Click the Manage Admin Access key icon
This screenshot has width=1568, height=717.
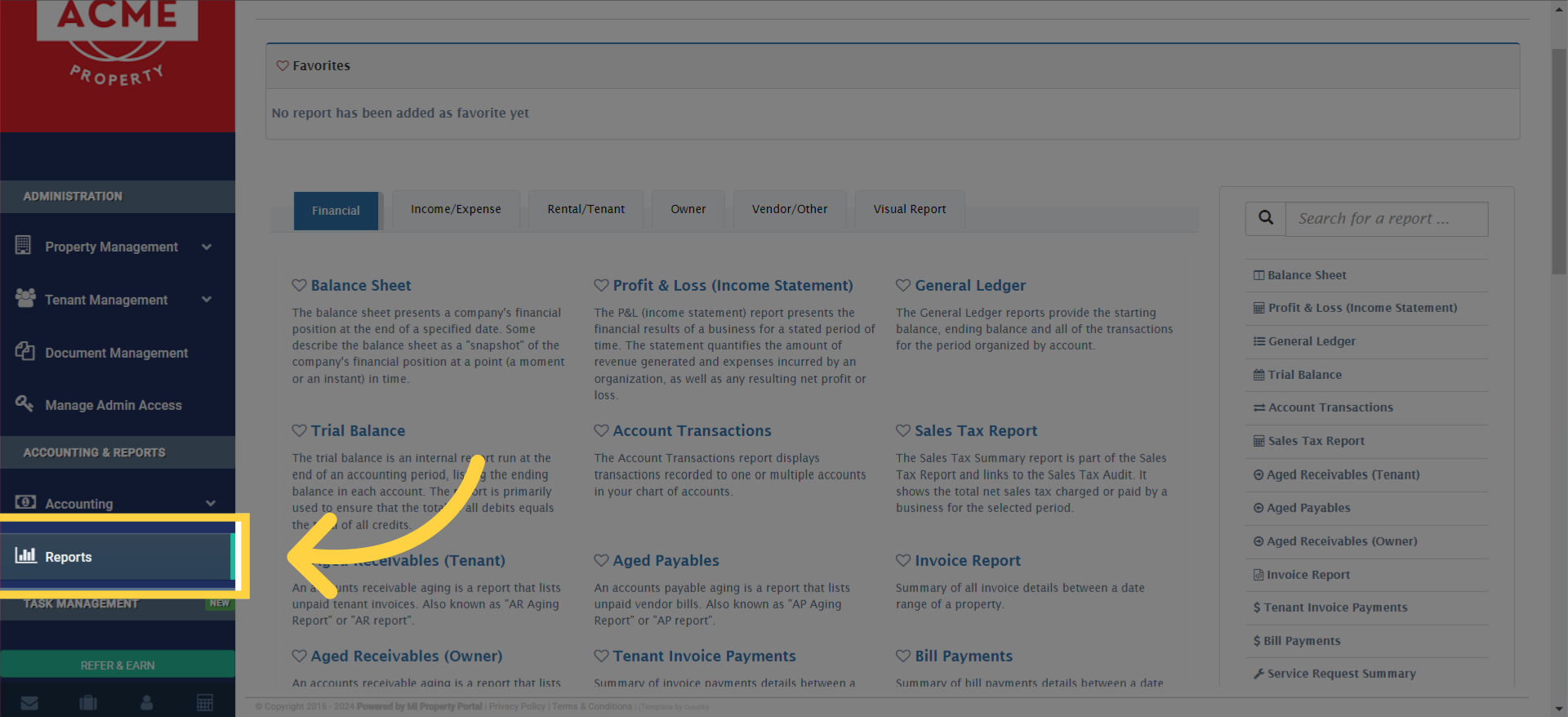(24, 403)
